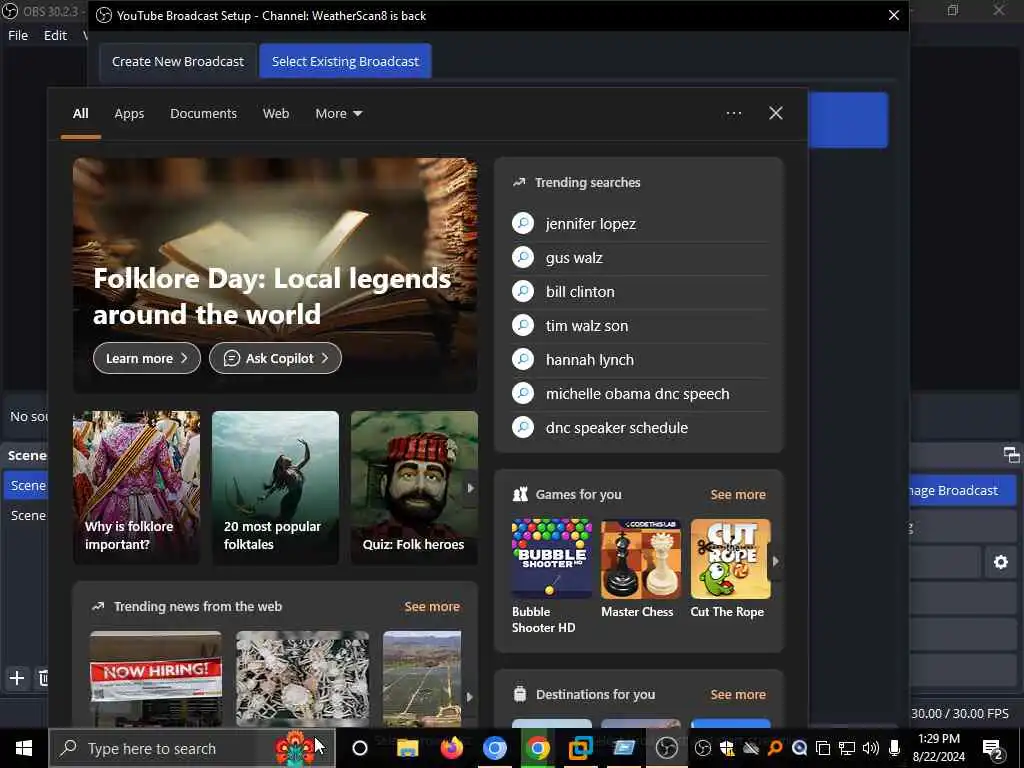Open Chromium from the taskbar
1024x768 pixels.
click(x=494, y=748)
